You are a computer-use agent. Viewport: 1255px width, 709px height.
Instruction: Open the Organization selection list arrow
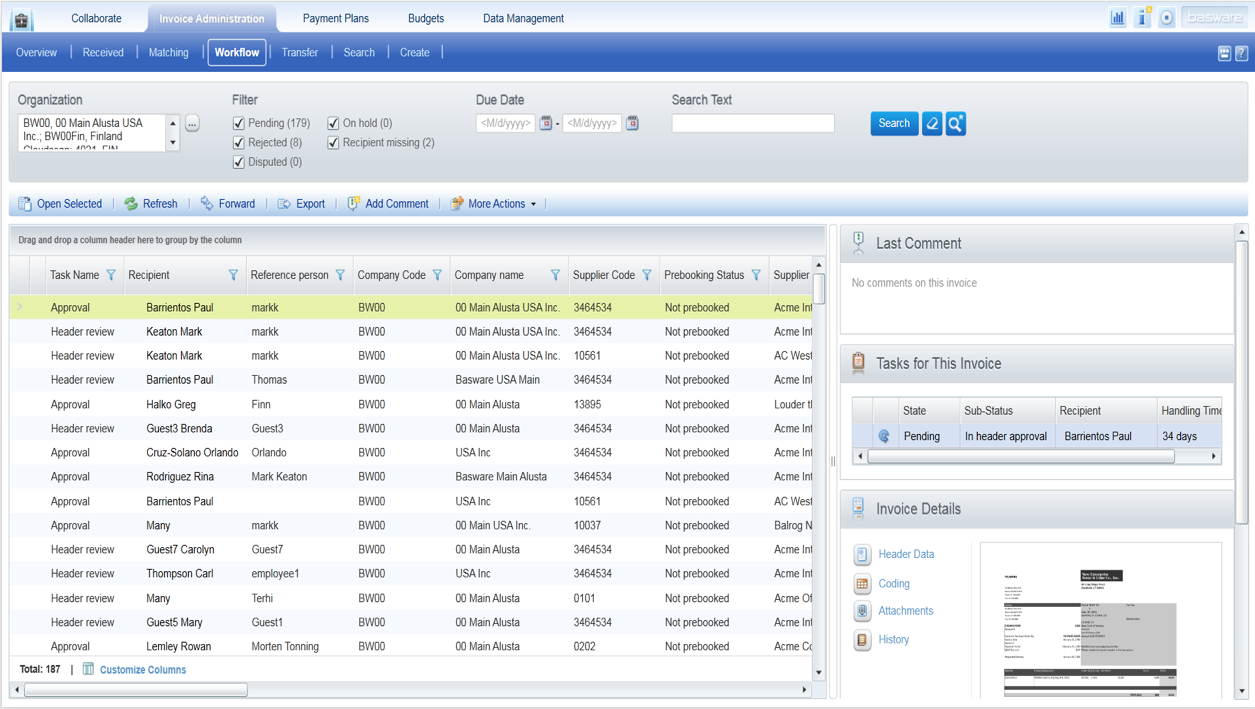pyautogui.click(x=173, y=143)
